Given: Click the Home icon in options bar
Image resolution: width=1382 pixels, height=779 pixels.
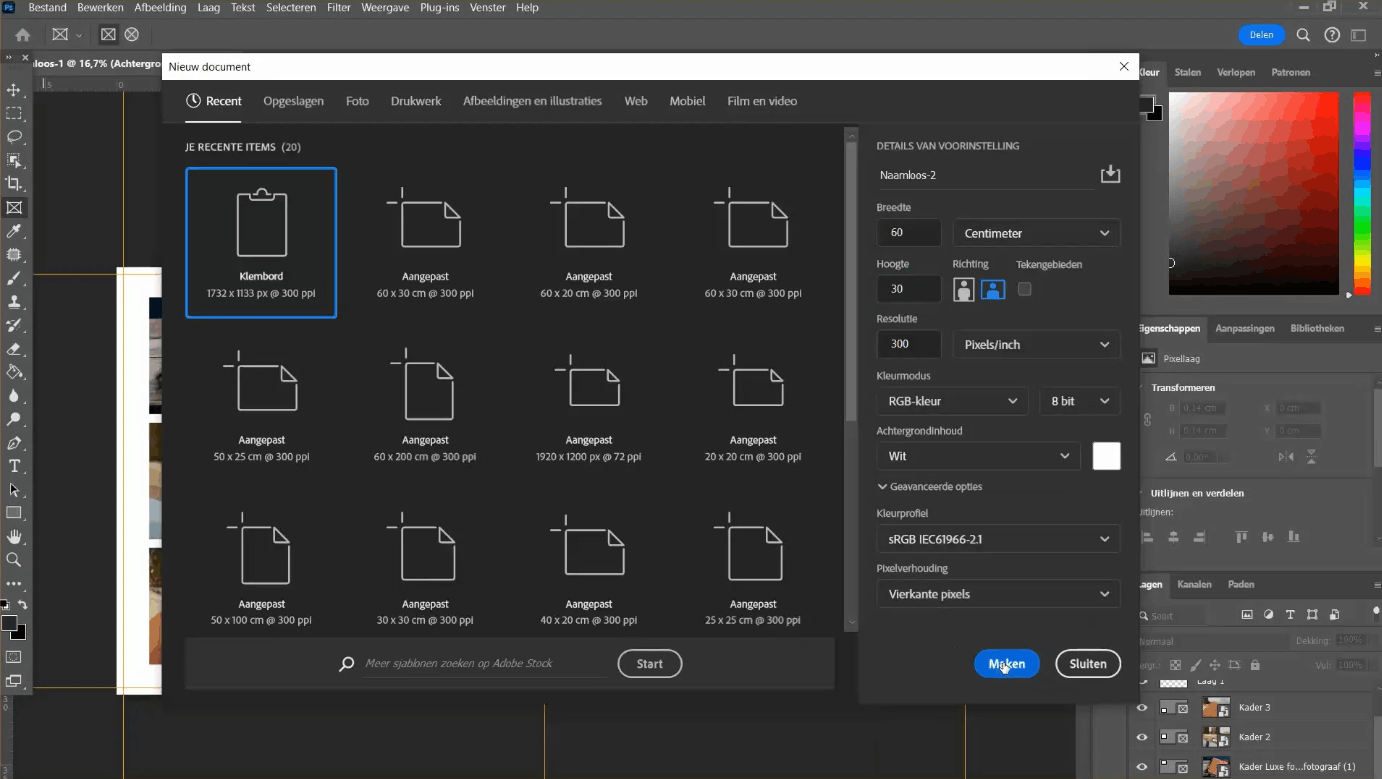Looking at the screenshot, I should point(22,35).
